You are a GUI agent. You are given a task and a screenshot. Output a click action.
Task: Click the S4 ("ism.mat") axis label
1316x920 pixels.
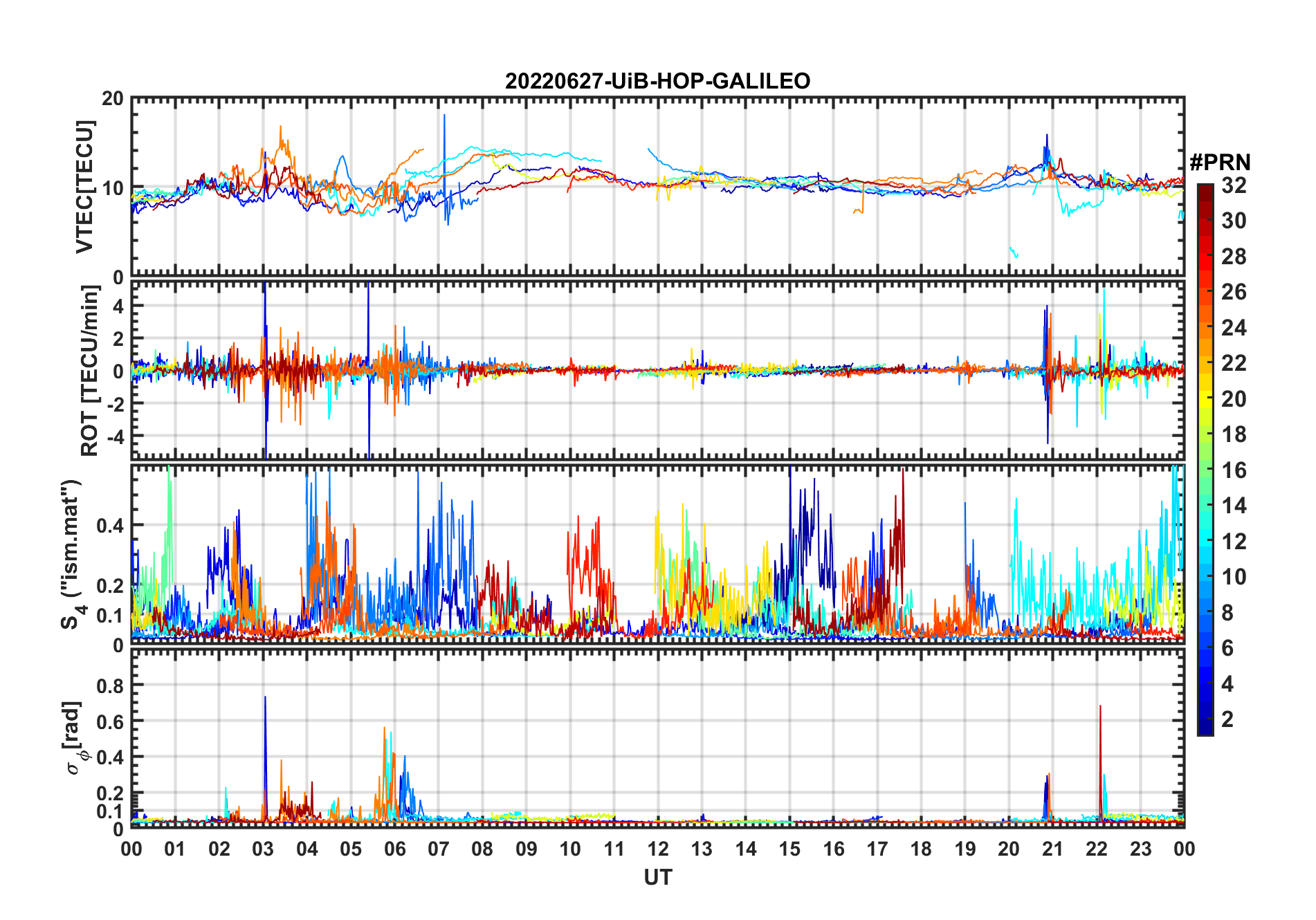pos(71,554)
